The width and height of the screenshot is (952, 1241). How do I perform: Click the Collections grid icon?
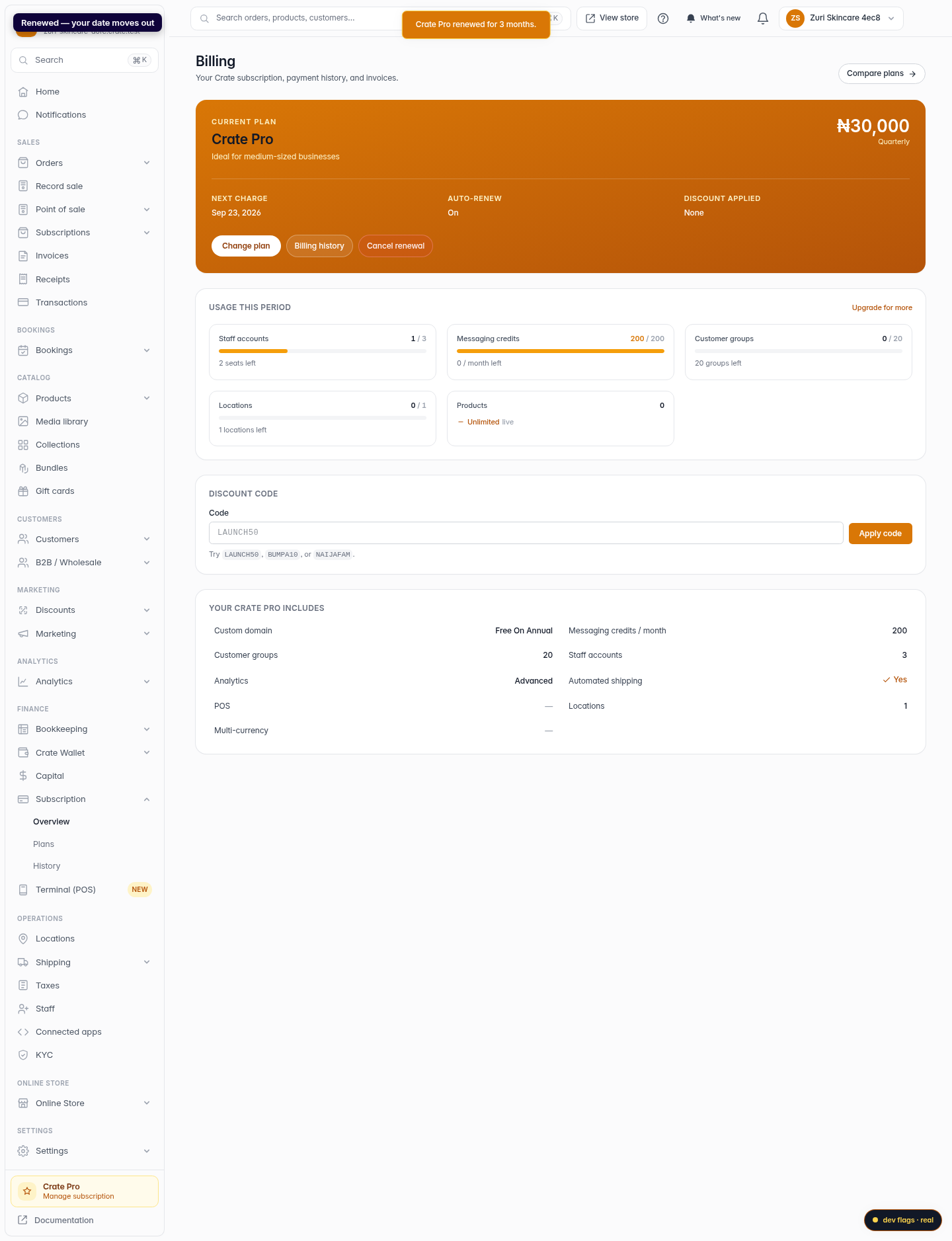point(23,445)
